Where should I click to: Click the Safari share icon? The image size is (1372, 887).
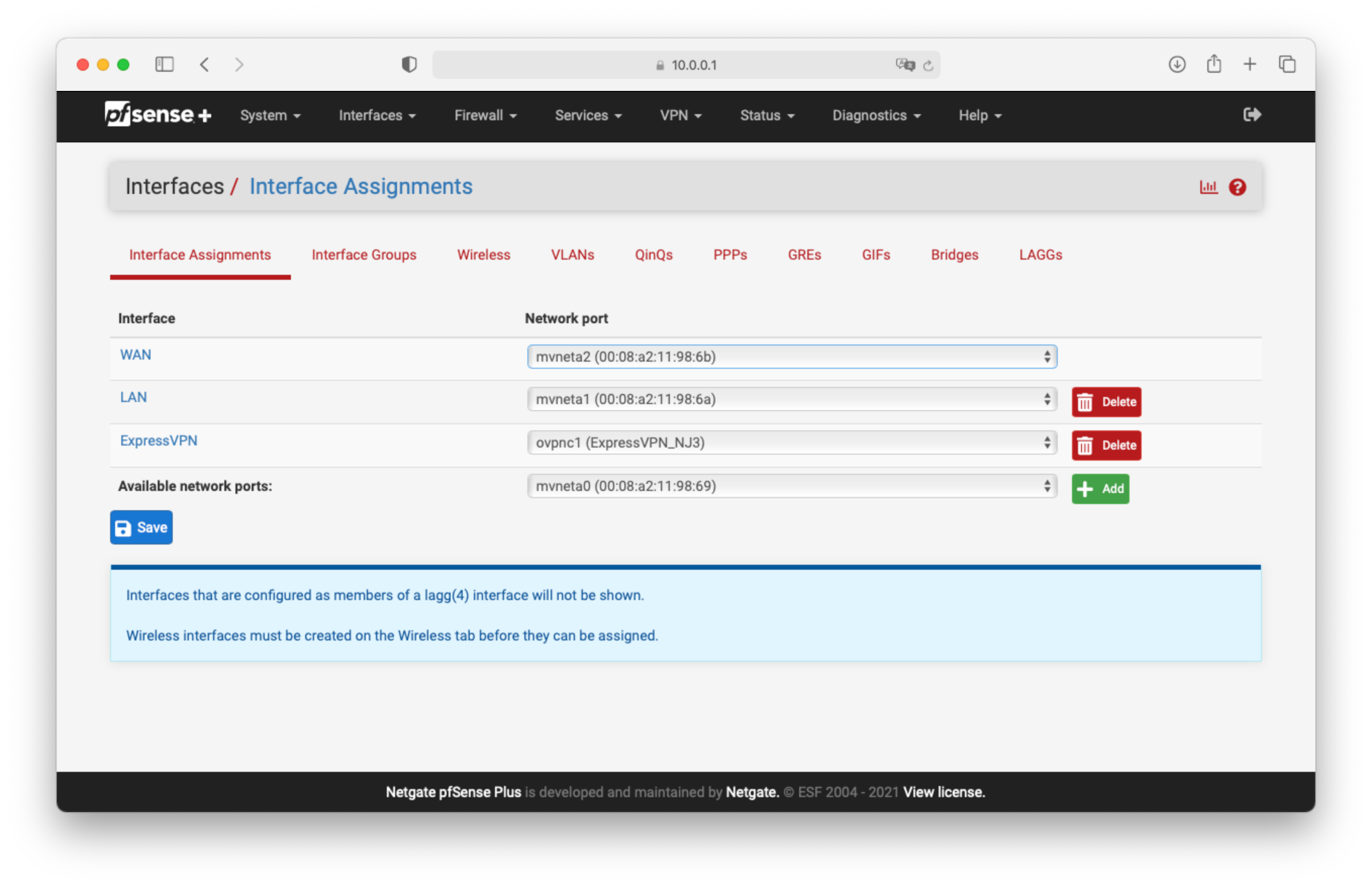(1213, 64)
